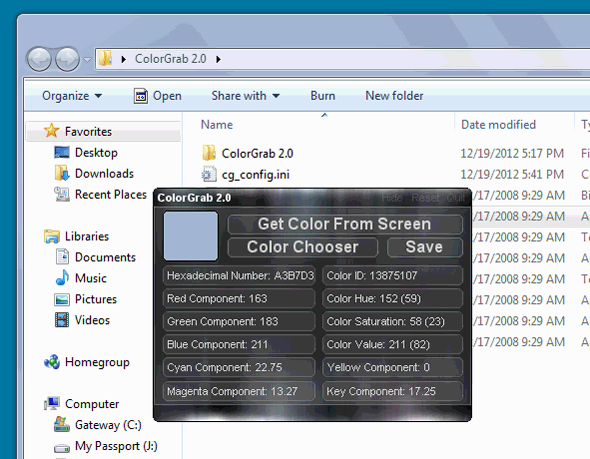The height and width of the screenshot is (459, 590).
Task: Click the Green Component 183 field
Action: (x=239, y=322)
